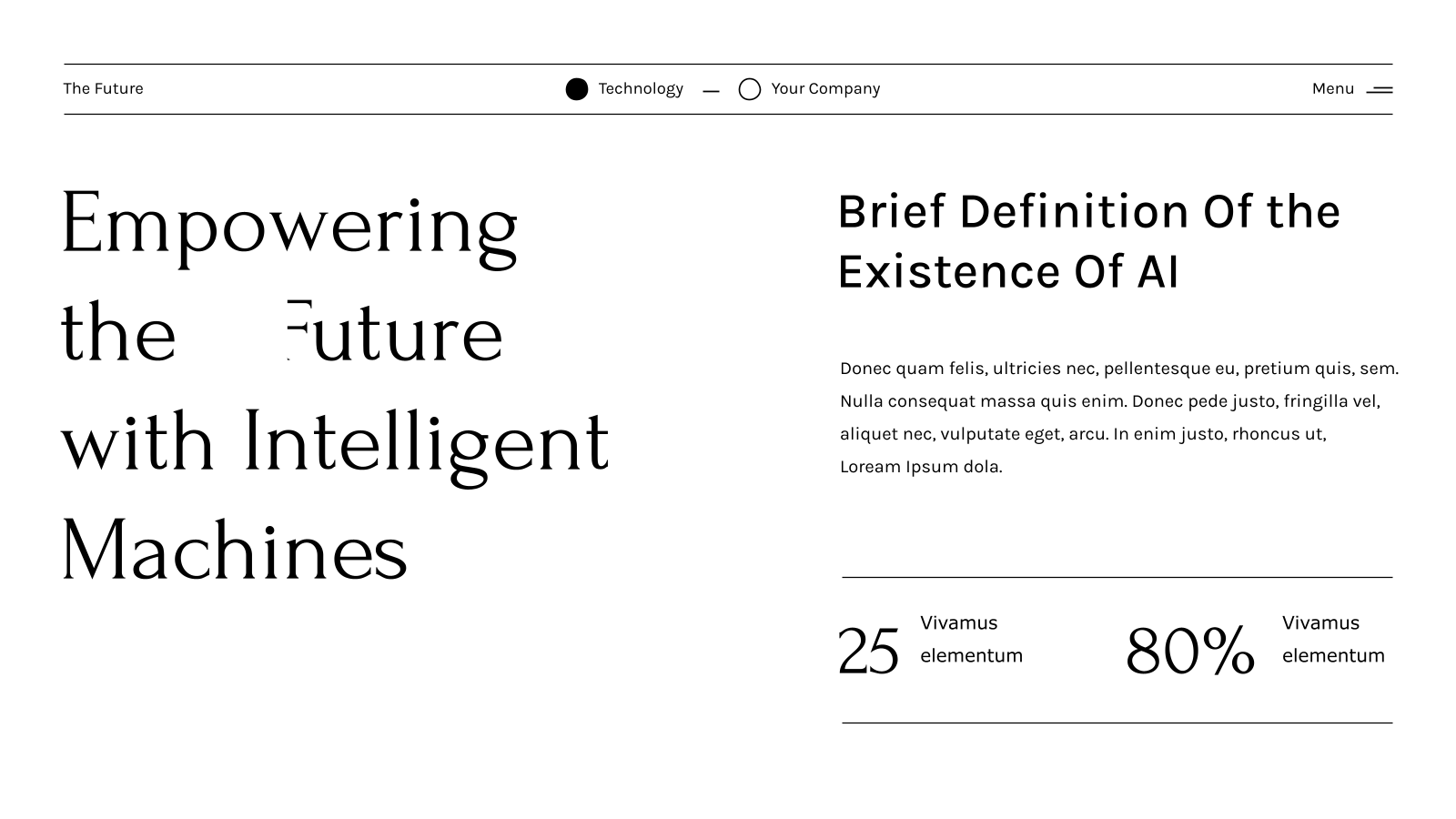Image resolution: width=1456 pixels, height=819 pixels.
Task: Open the hamburger menu lines icon
Action: [x=1380, y=90]
